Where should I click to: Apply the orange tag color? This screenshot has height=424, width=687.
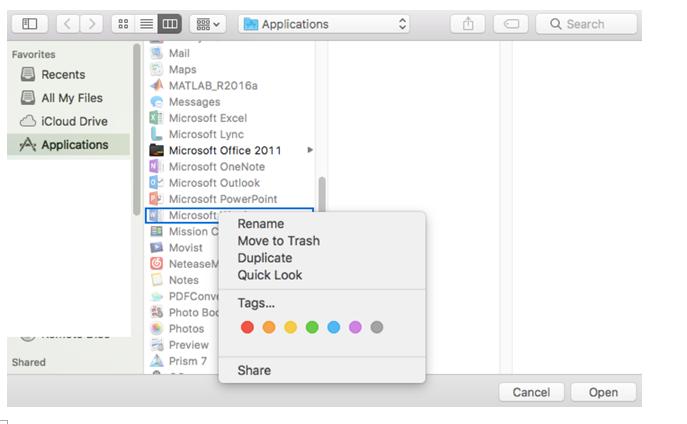point(269,327)
